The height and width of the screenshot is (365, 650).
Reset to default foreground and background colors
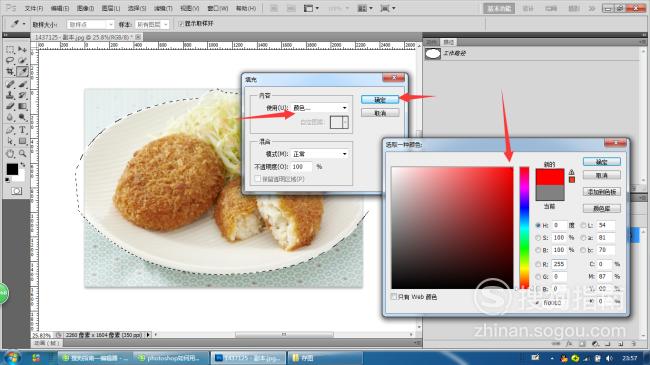coord(7,180)
